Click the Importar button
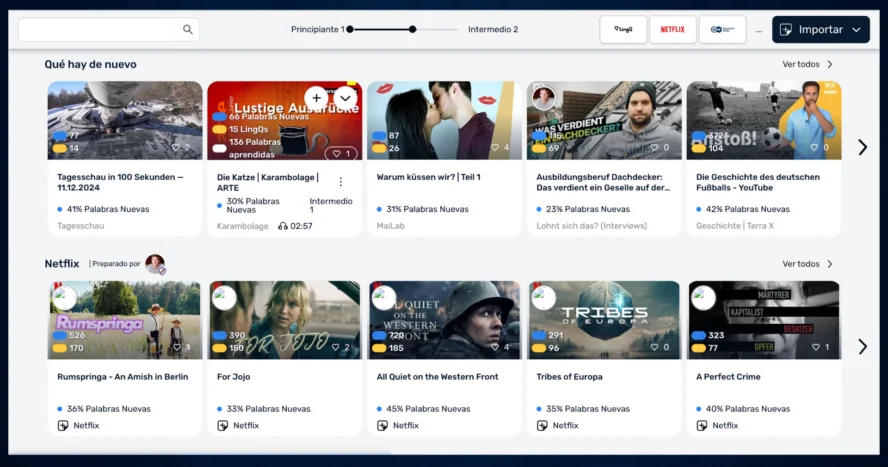This screenshot has width=888, height=467. 821,29
